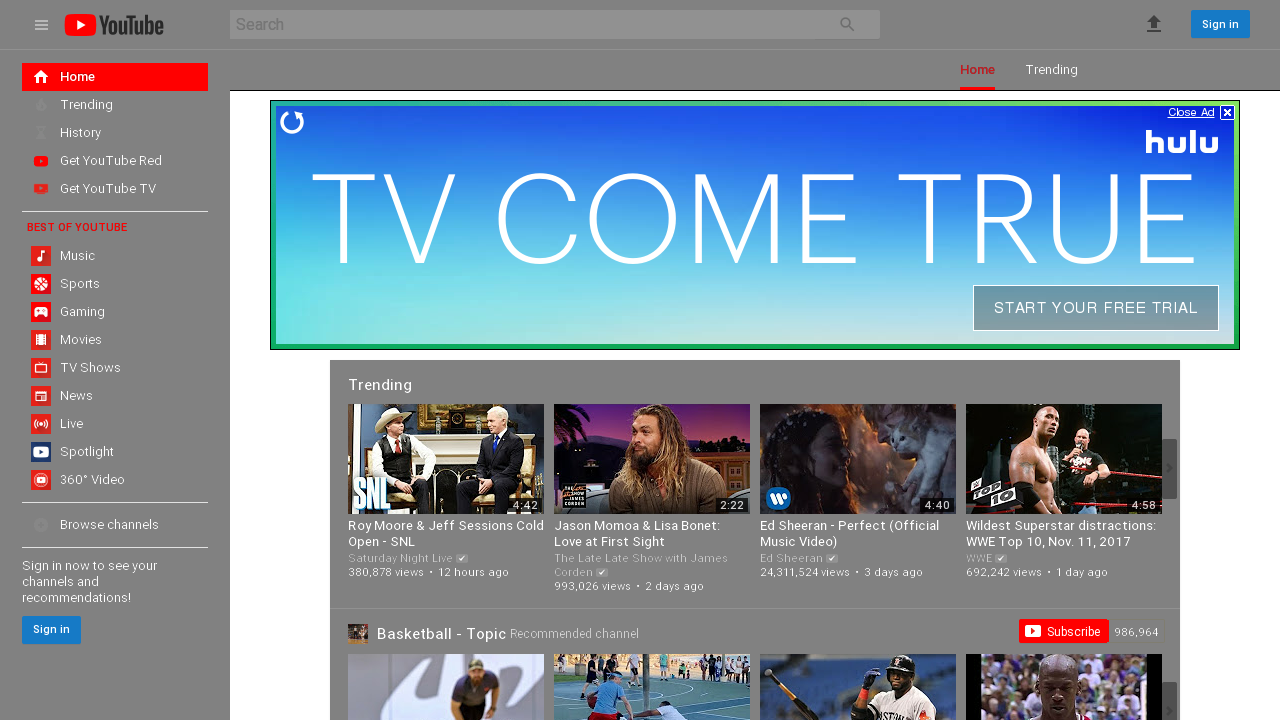Close the Hulu ad with the X
The image size is (1280, 720).
coord(1227,113)
